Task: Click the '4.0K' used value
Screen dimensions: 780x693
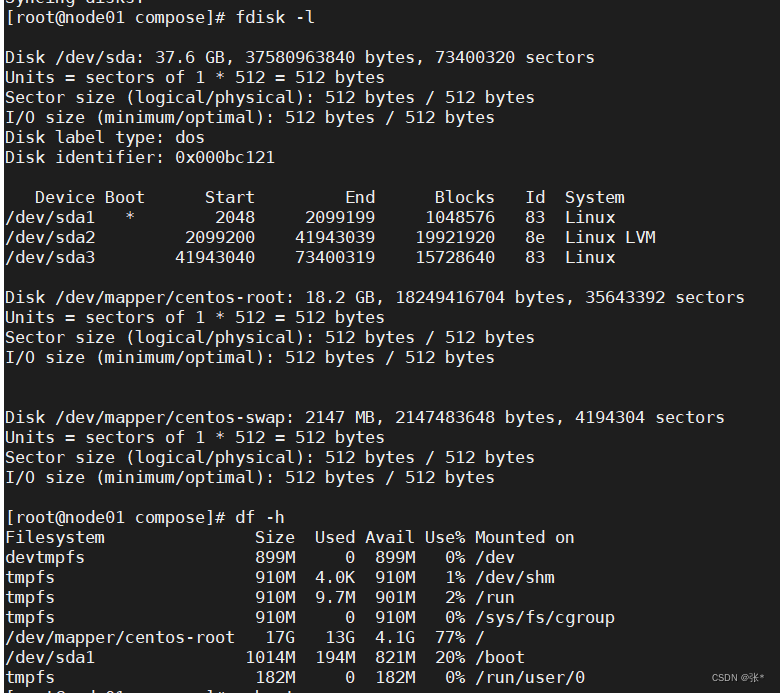Action: [335, 578]
